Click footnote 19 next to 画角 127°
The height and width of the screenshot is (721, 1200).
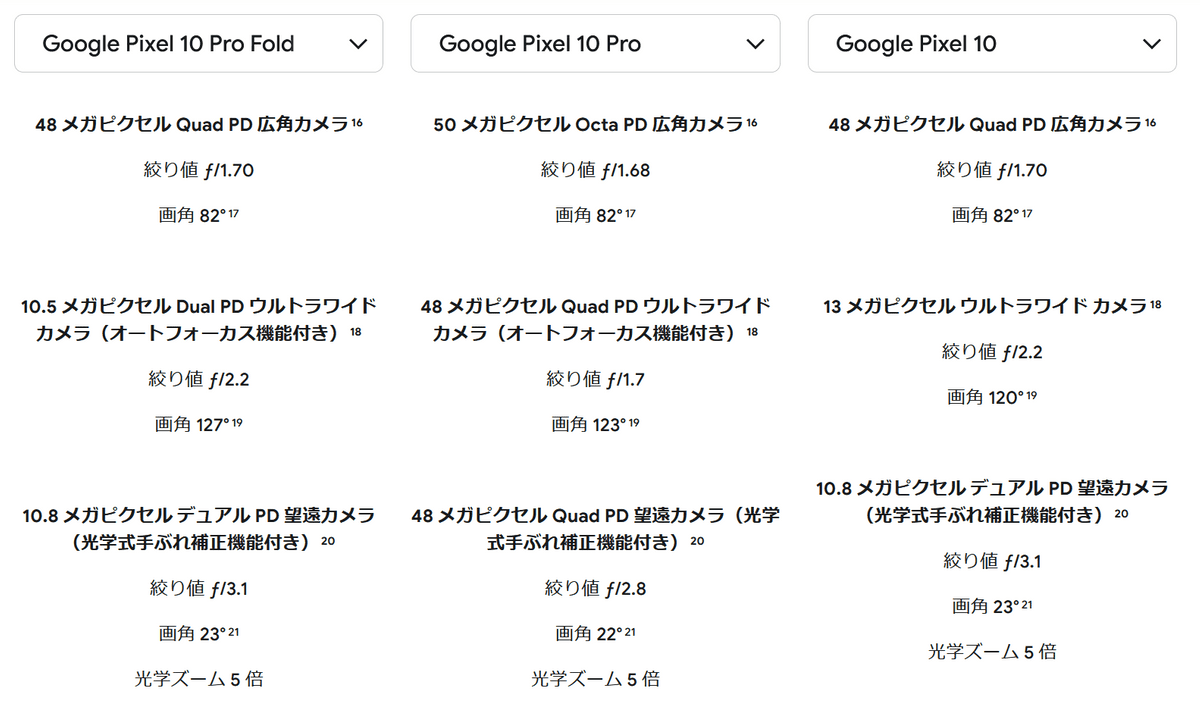click(x=236, y=423)
